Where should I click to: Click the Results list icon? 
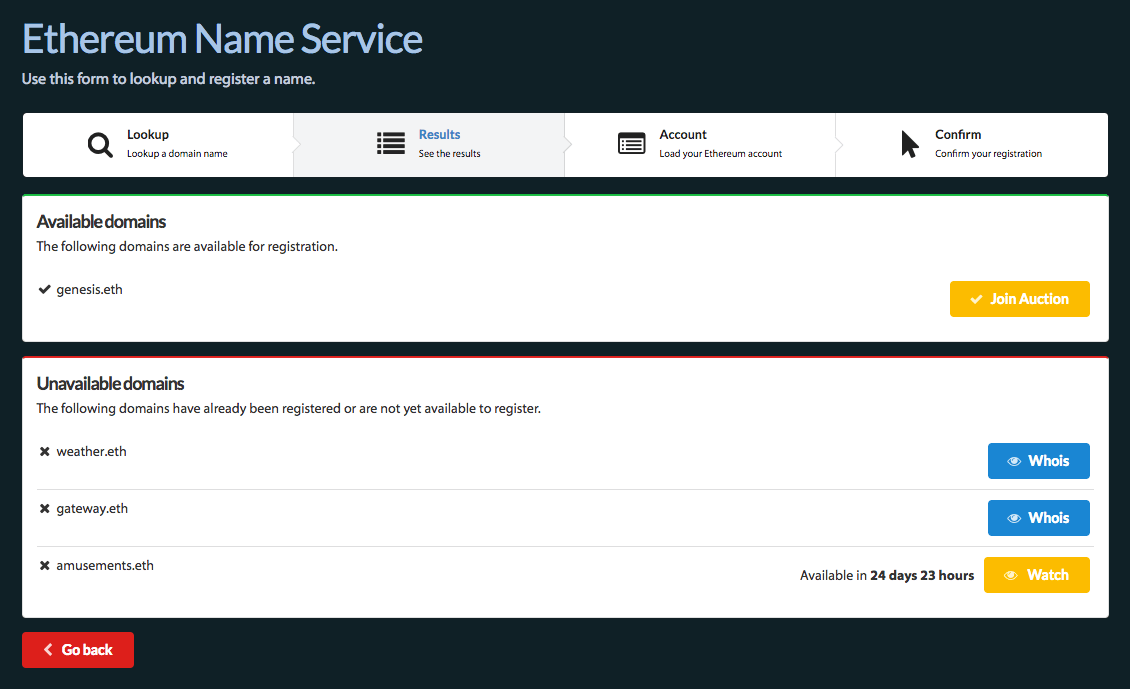click(391, 143)
